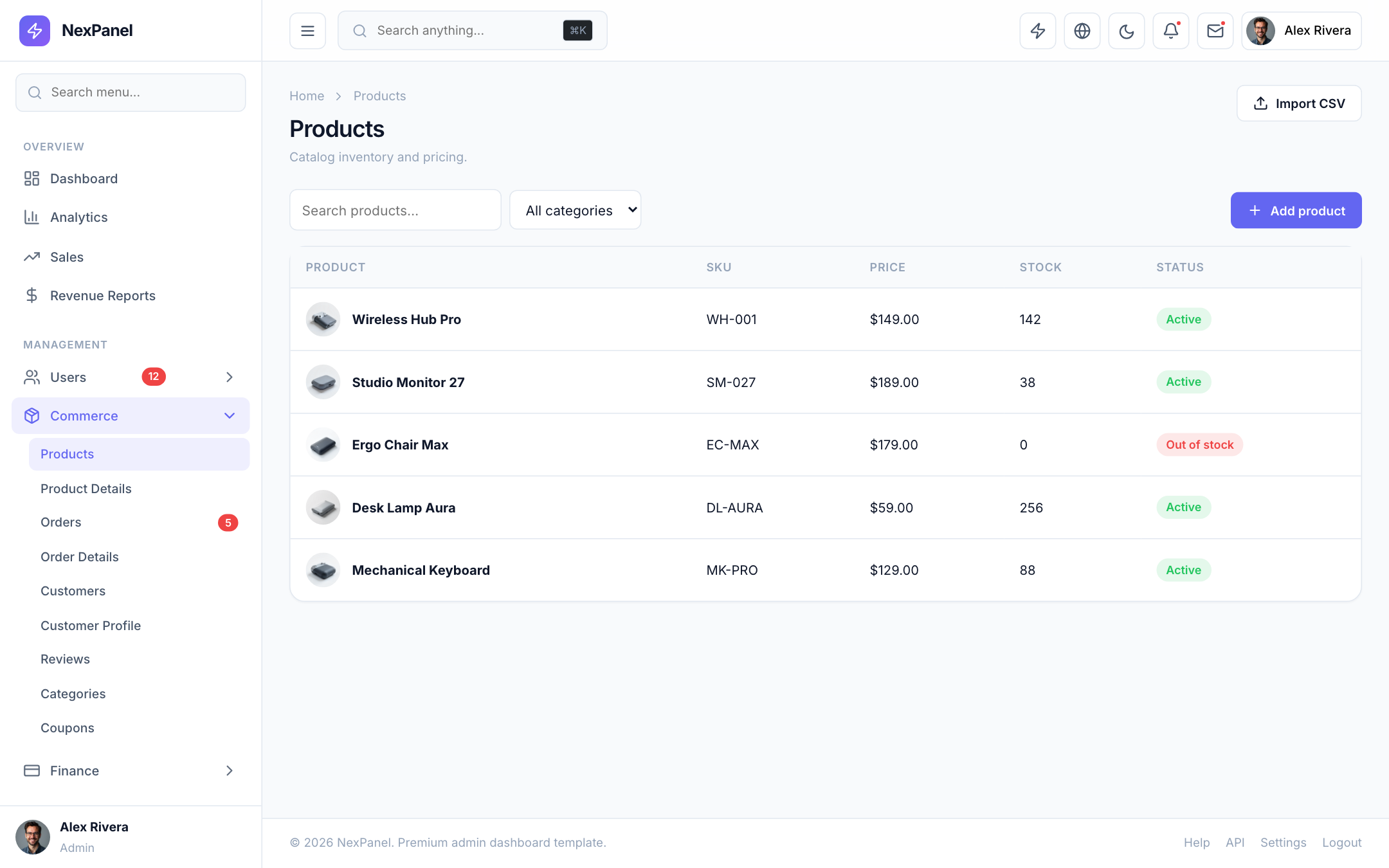The width and height of the screenshot is (1389, 868).
Task: Click the Import CSV button
Action: coord(1299,104)
